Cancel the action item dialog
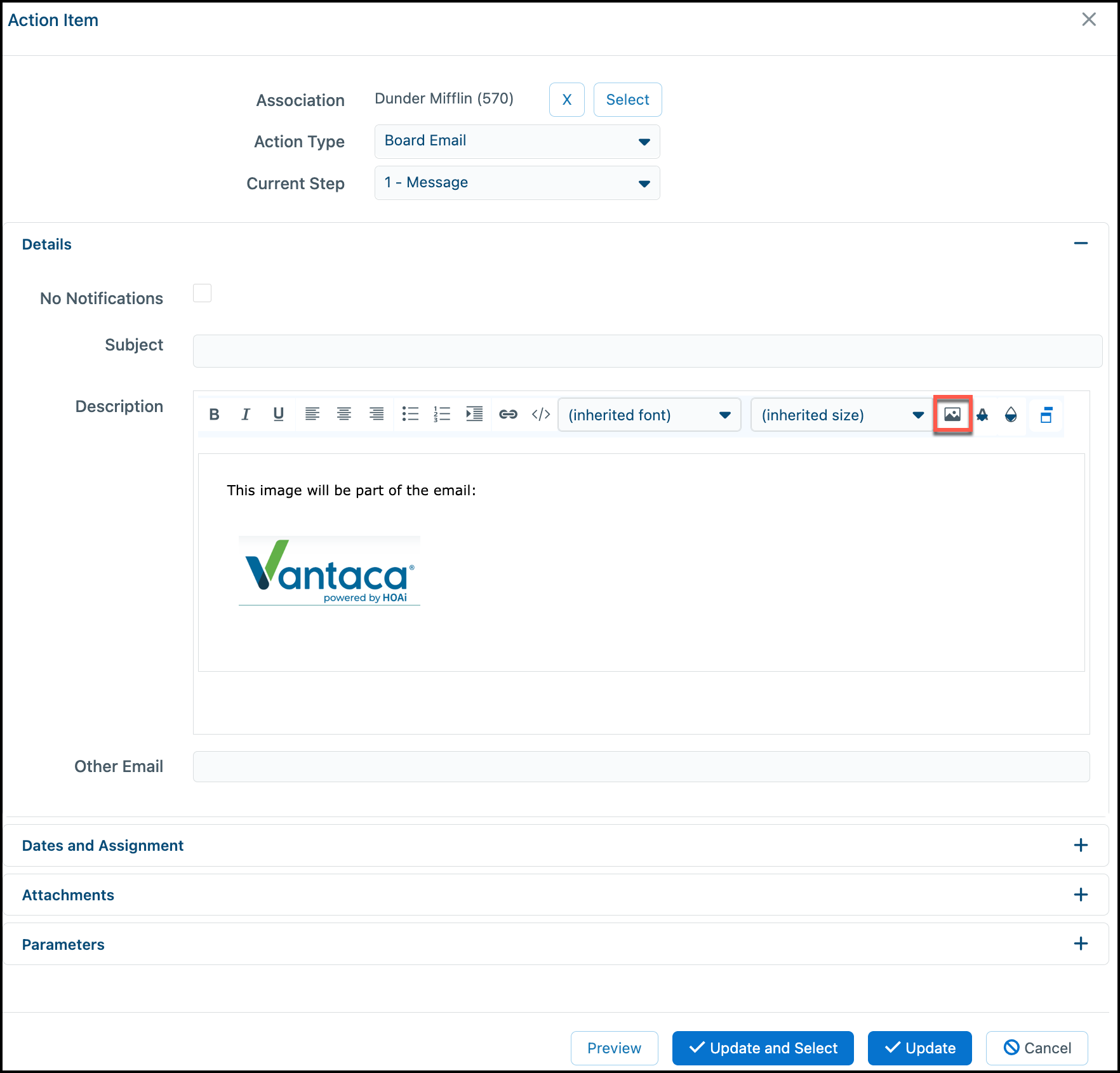Viewport: 1120px width, 1073px height. 1037,1048
